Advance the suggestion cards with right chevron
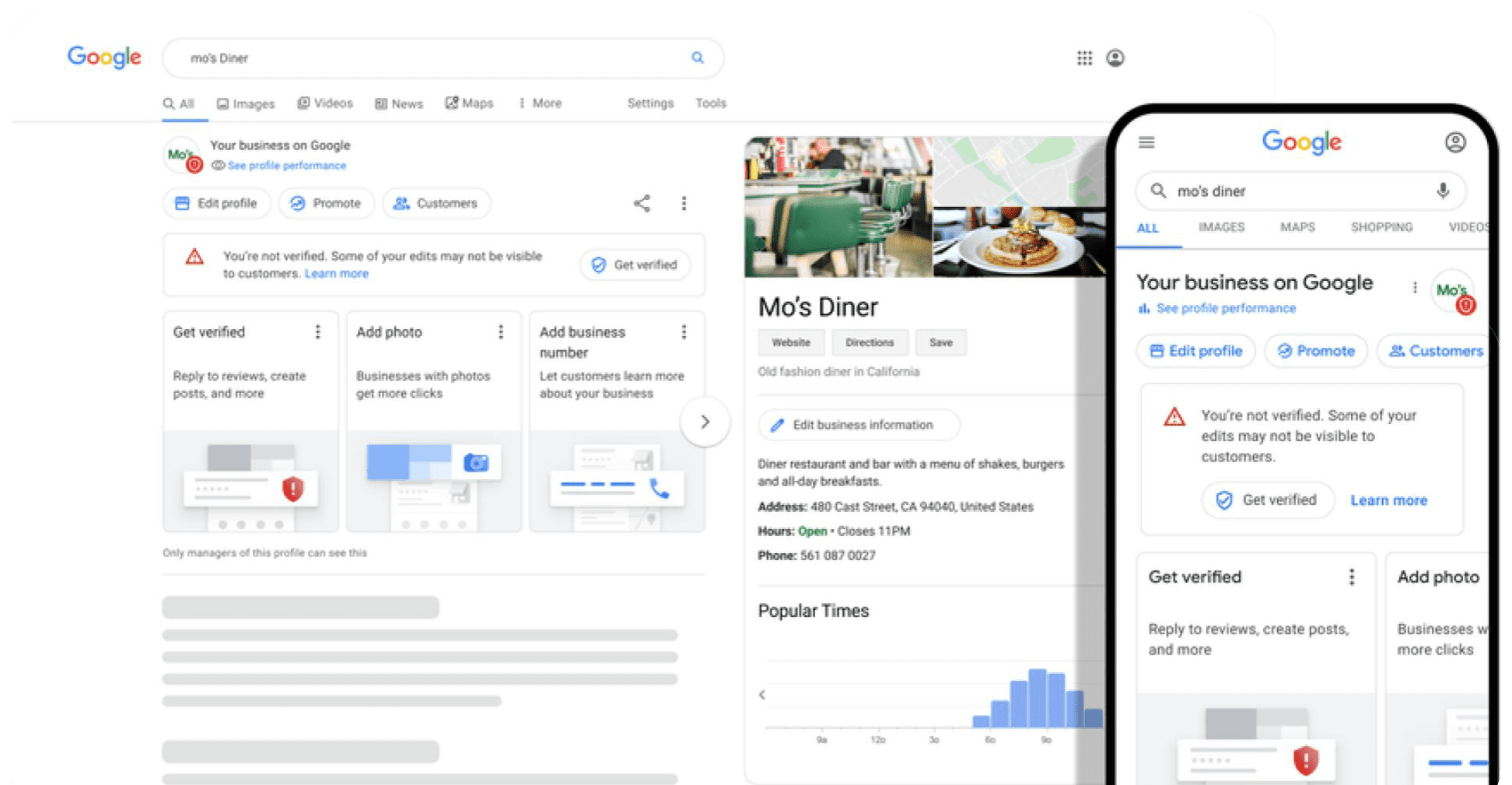Viewport: 1512px width, 785px height. coord(705,422)
